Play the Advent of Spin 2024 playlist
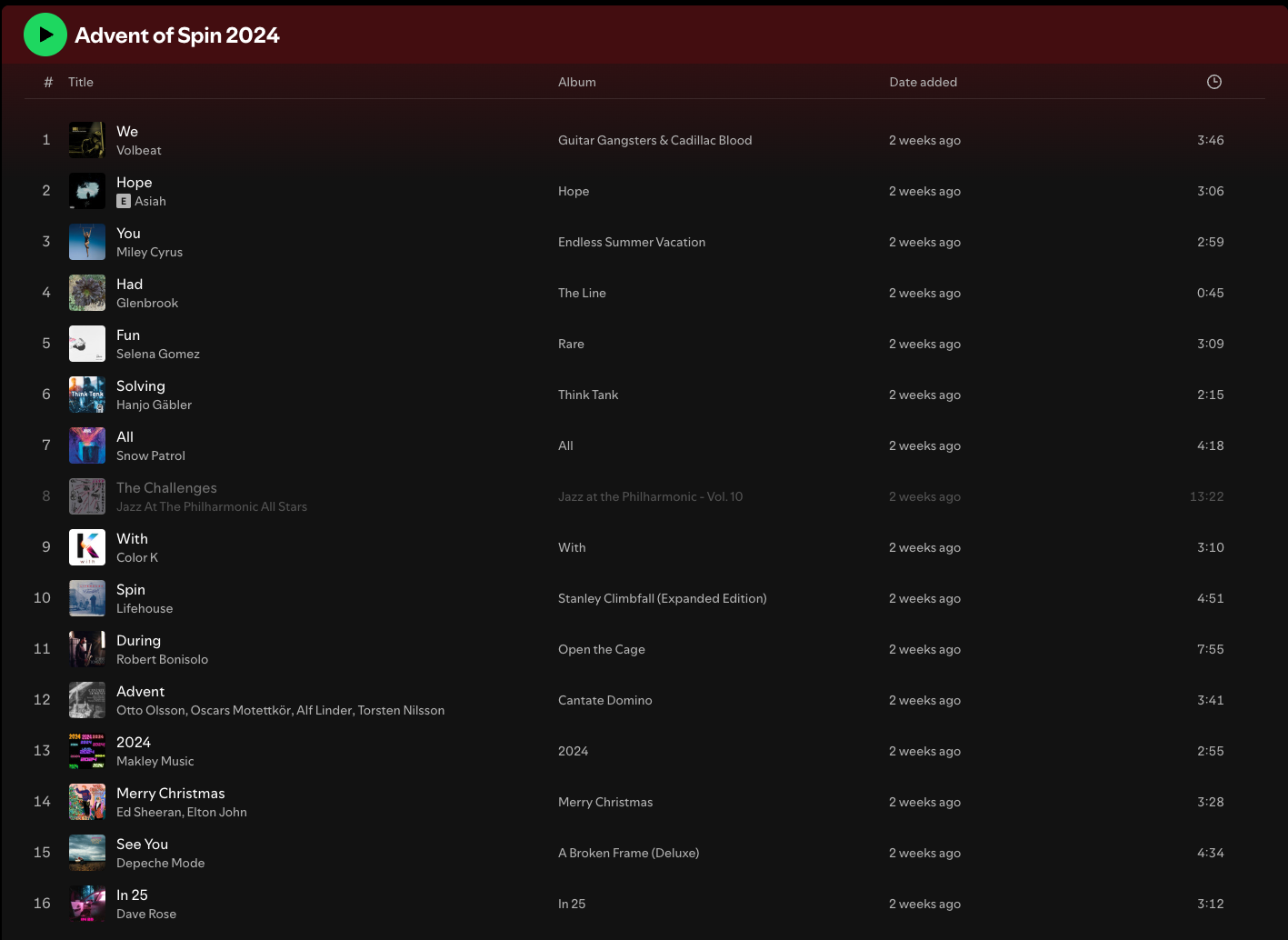This screenshot has width=1288, height=940. pos(45,35)
